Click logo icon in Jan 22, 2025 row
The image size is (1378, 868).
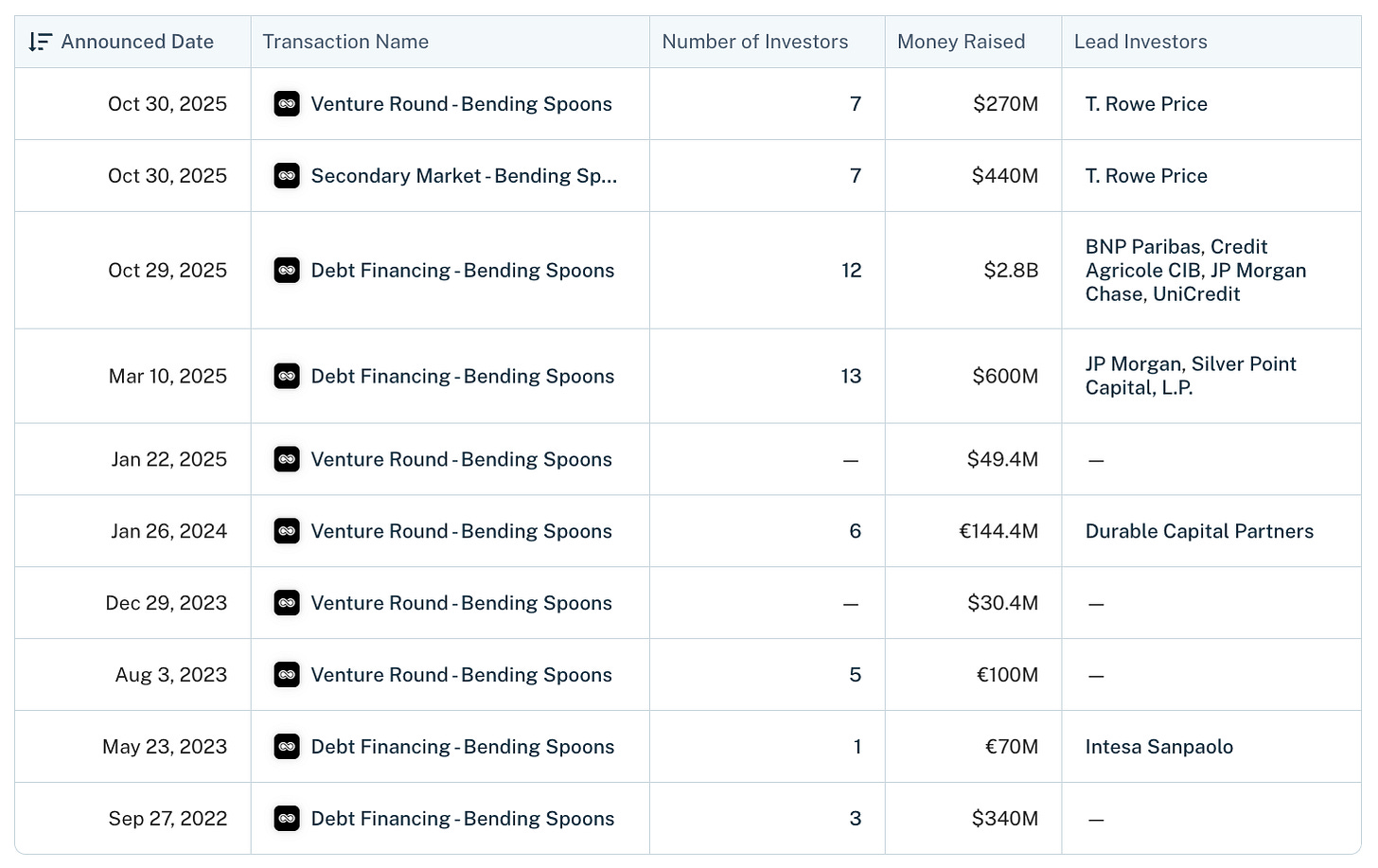pos(287,460)
